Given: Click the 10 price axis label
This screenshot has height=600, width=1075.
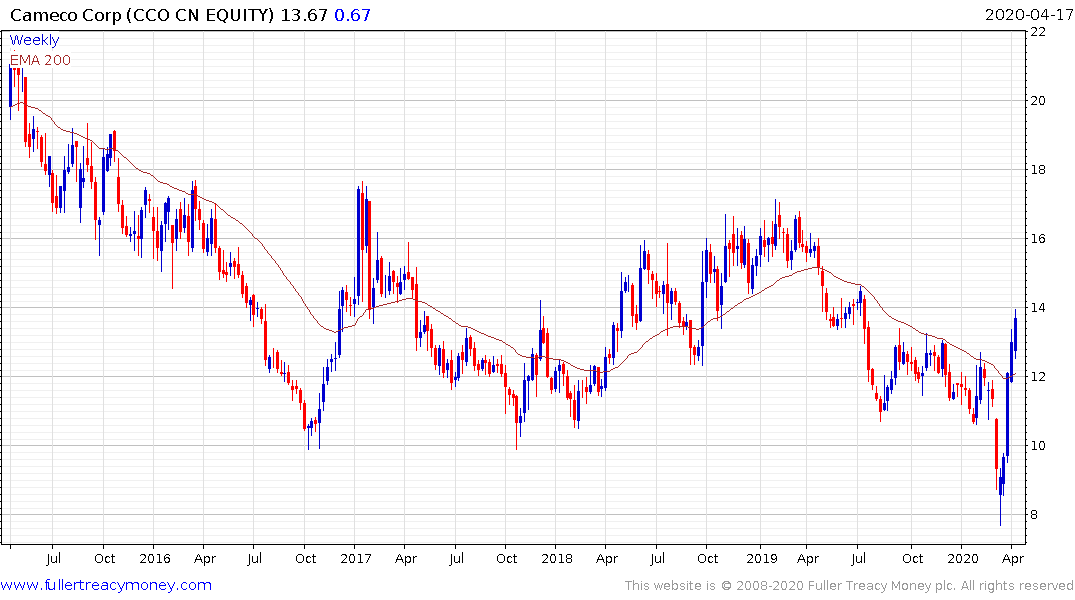Looking at the screenshot, I should point(1038,446).
